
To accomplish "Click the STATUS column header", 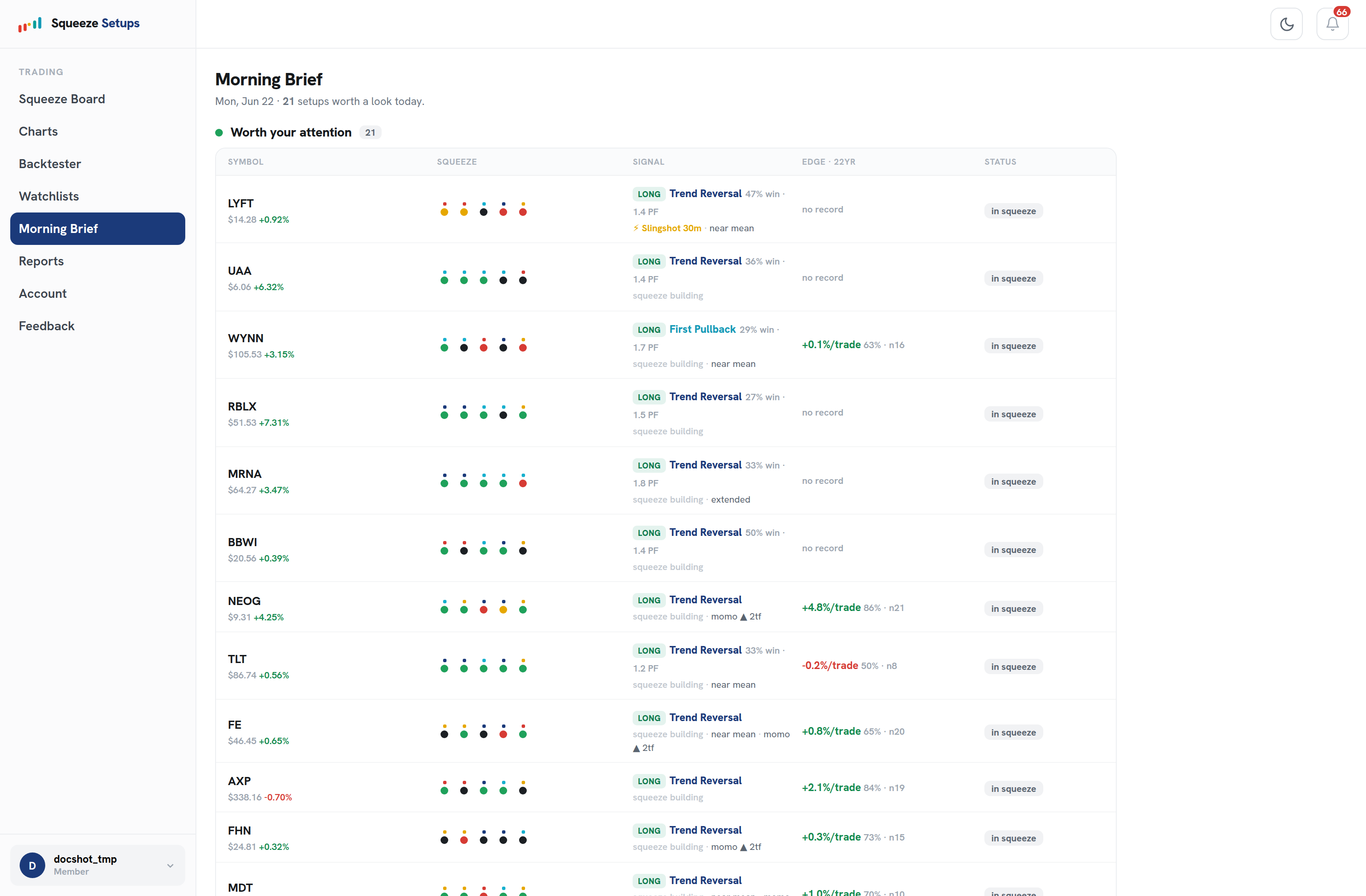I will (1000, 162).
